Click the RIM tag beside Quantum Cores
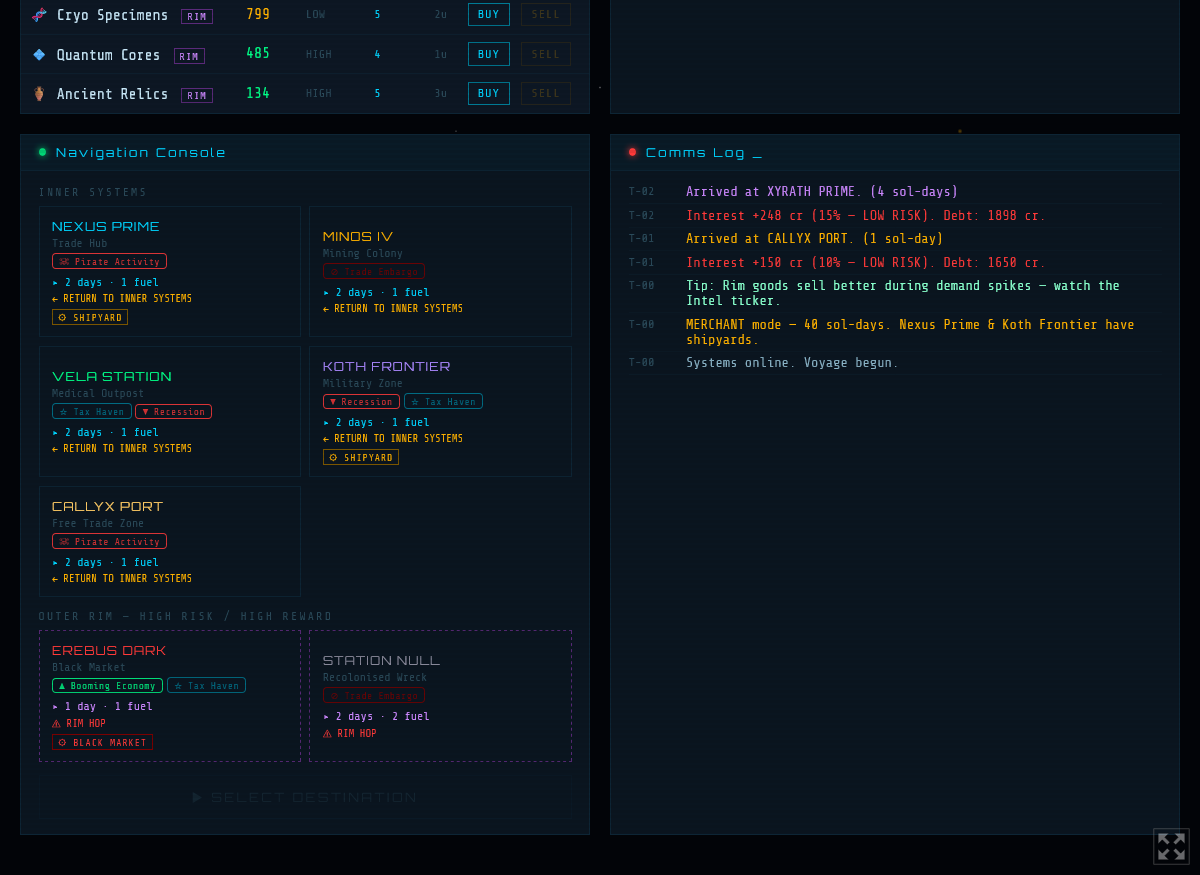Viewport: 1200px width, 875px height. pos(189,56)
